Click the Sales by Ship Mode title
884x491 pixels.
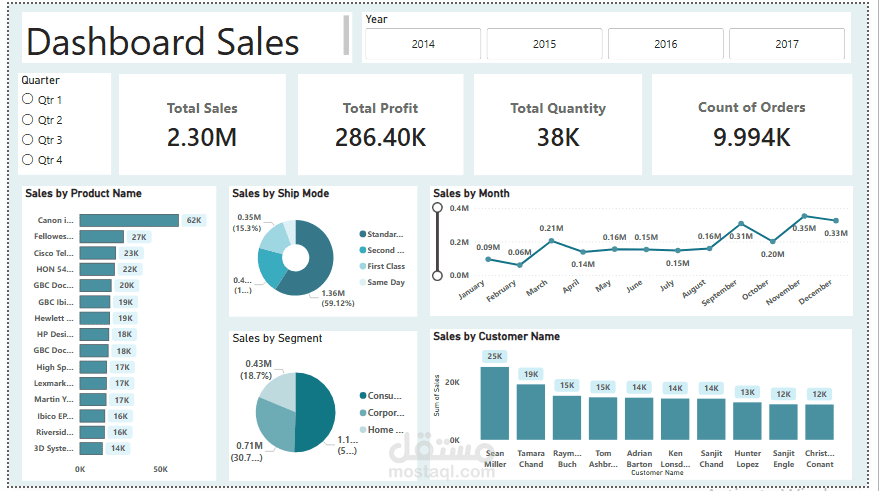[x=280, y=193]
